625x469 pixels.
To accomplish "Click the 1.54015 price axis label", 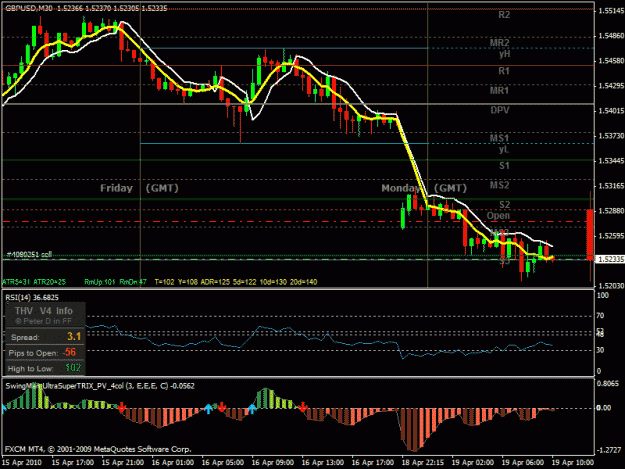I will tap(611, 111).
